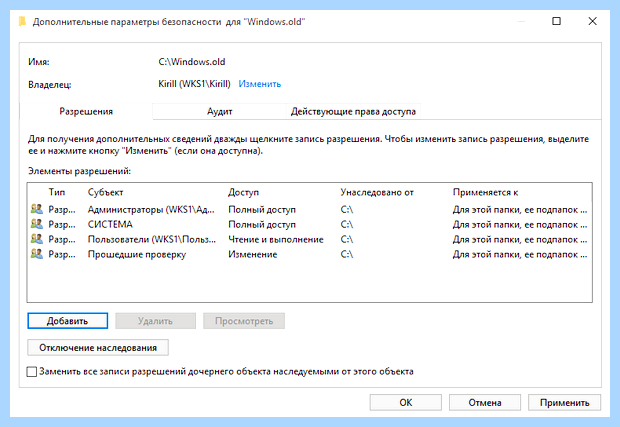Sort by Унаследовано от column header
The image size is (620, 427).
pyautogui.click(x=377, y=192)
